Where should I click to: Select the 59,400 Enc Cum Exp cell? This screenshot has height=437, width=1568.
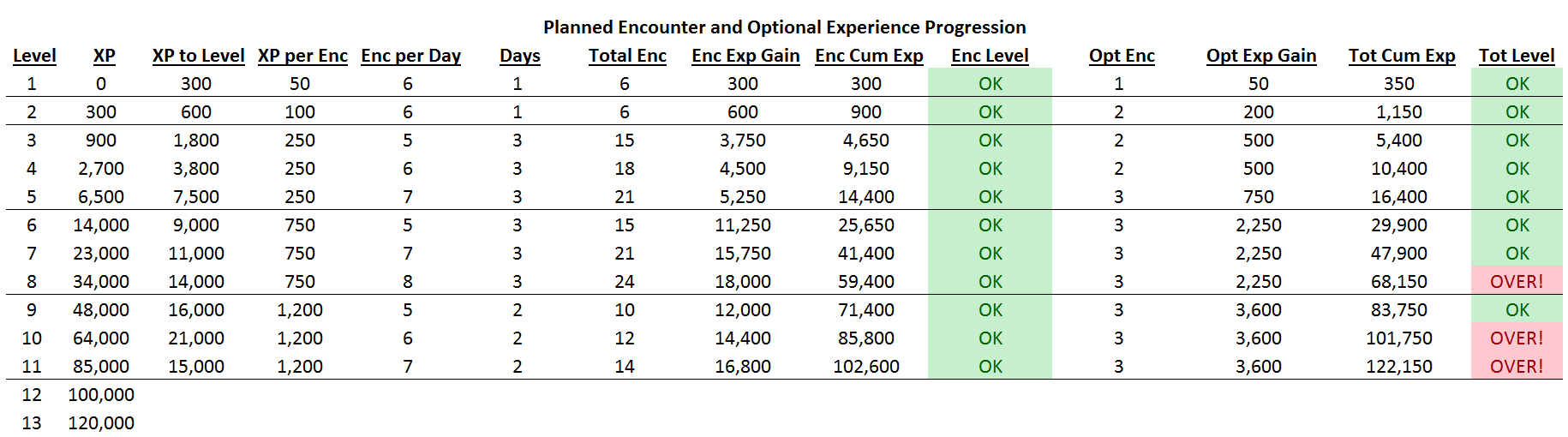click(x=865, y=282)
